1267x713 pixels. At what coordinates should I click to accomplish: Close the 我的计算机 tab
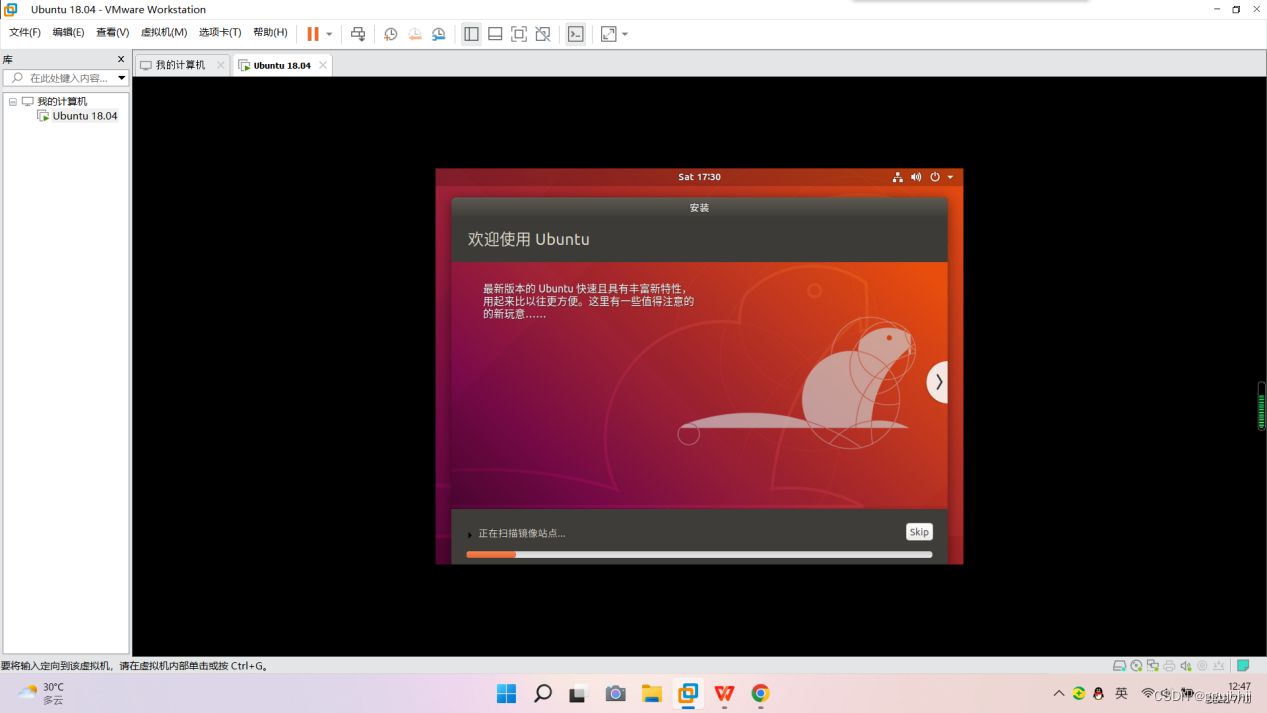[x=221, y=65]
